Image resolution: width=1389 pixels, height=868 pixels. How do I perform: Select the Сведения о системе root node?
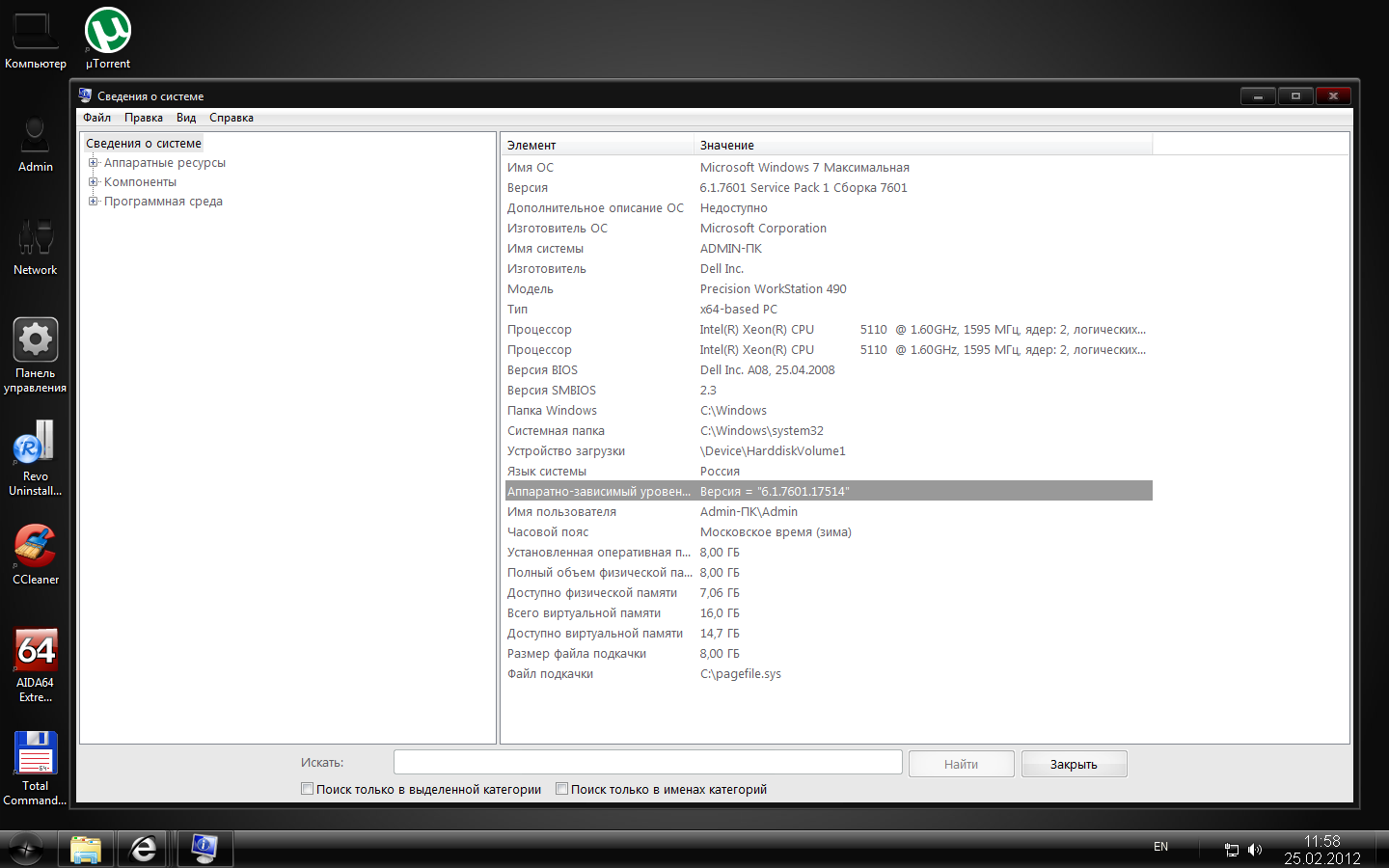click(x=144, y=143)
